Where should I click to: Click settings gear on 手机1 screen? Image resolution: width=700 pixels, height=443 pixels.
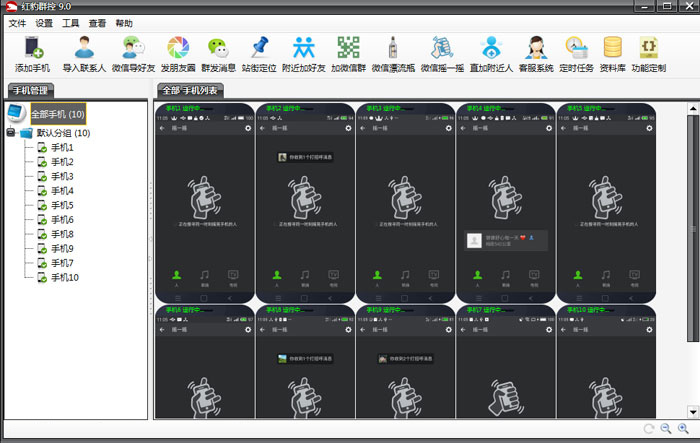tap(248, 128)
